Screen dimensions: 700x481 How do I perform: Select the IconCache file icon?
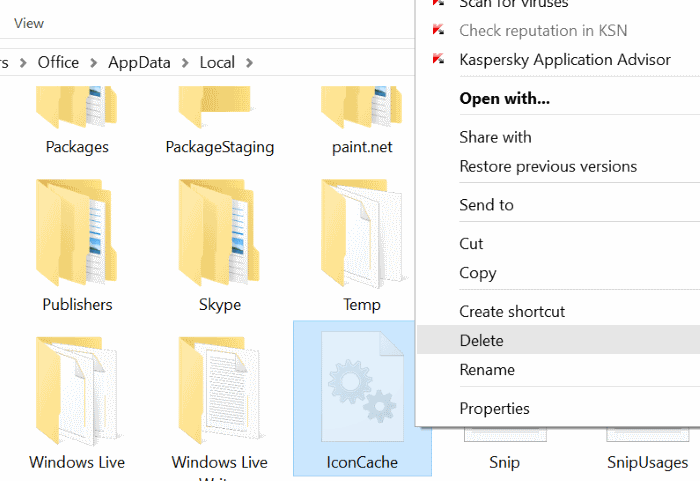[362, 386]
